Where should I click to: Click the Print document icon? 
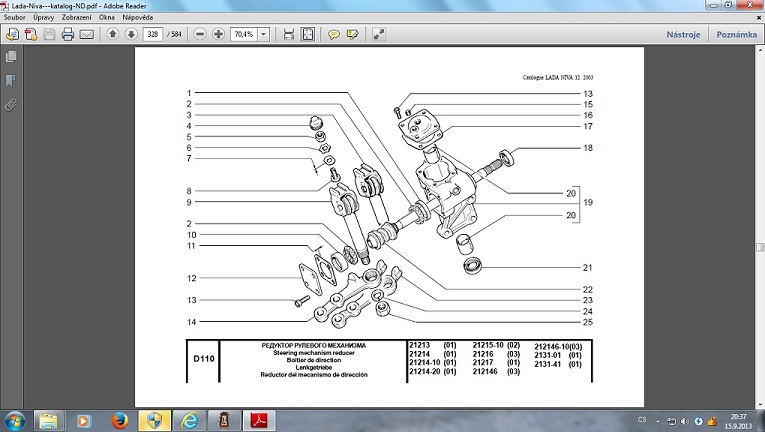pyautogui.click(x=68, y=34)
